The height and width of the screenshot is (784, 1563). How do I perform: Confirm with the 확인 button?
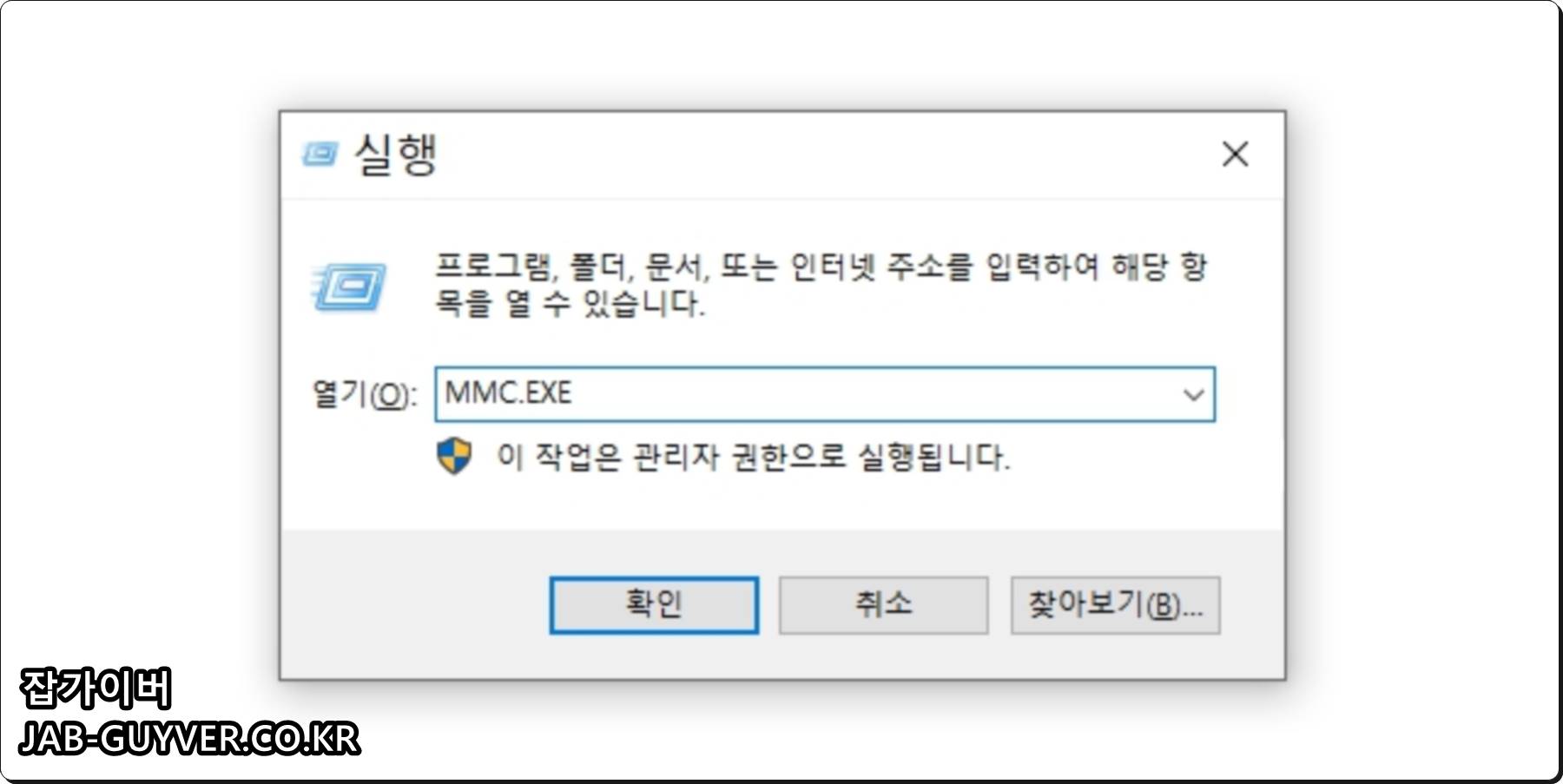pyautogui.click(x=654, y=605)
